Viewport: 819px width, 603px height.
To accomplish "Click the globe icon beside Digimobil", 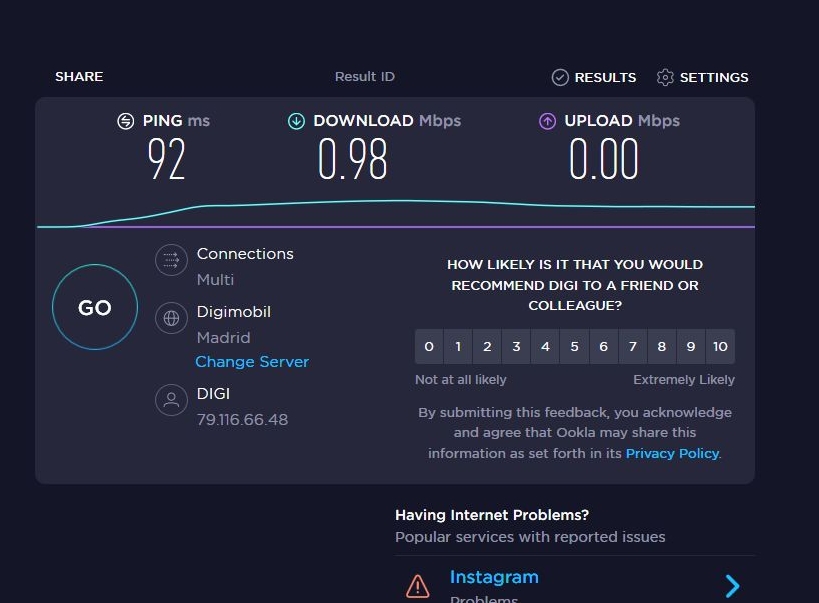I will [171, 318].
